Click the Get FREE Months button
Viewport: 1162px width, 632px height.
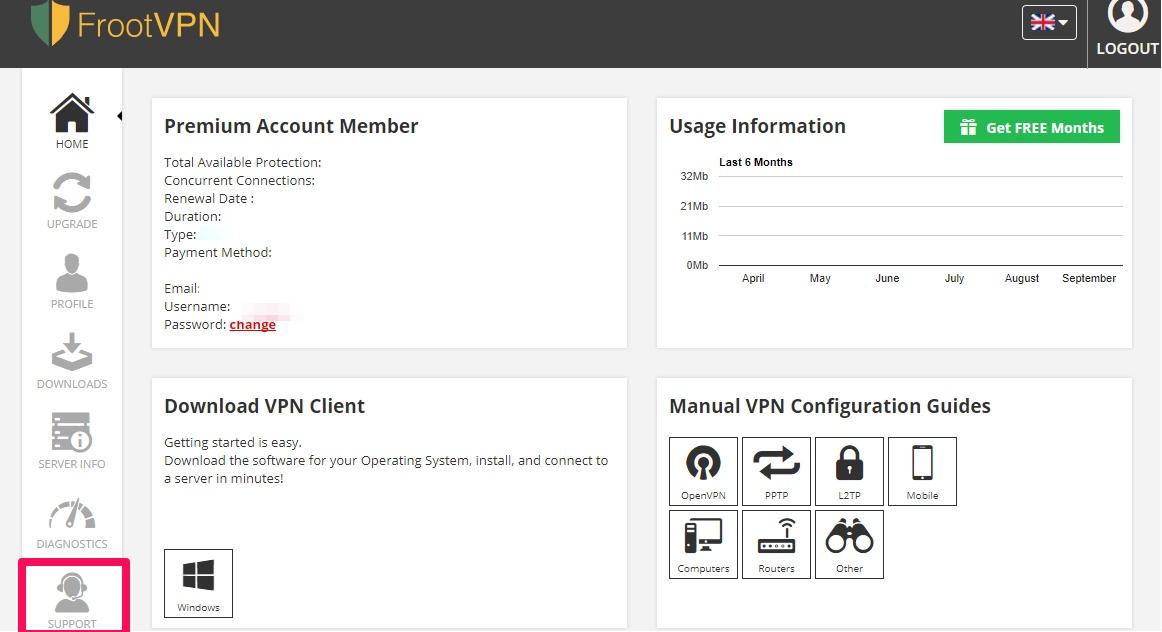click(x=1032, y=127)
